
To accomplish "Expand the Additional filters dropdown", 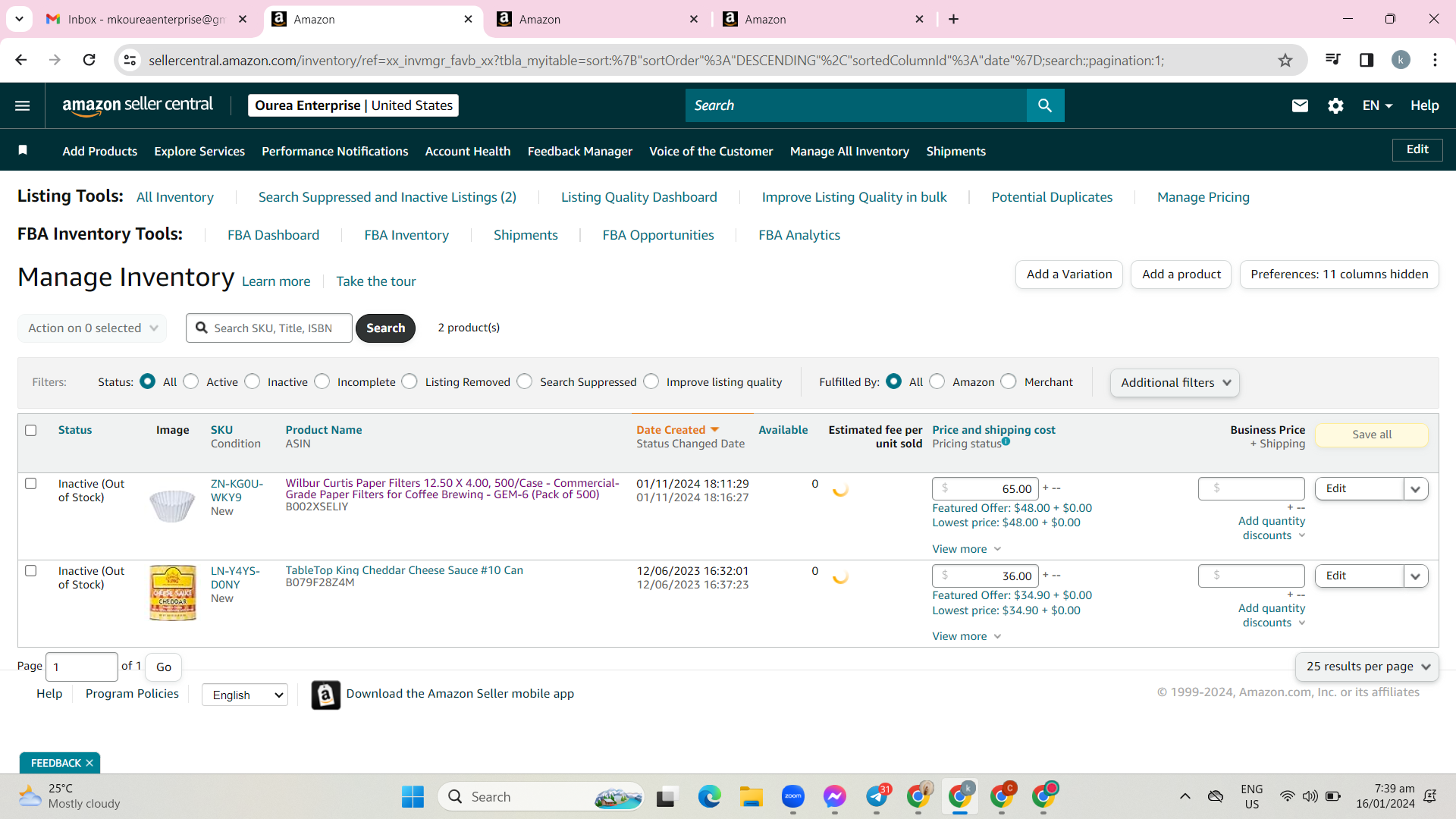I will coord(1175,383).
